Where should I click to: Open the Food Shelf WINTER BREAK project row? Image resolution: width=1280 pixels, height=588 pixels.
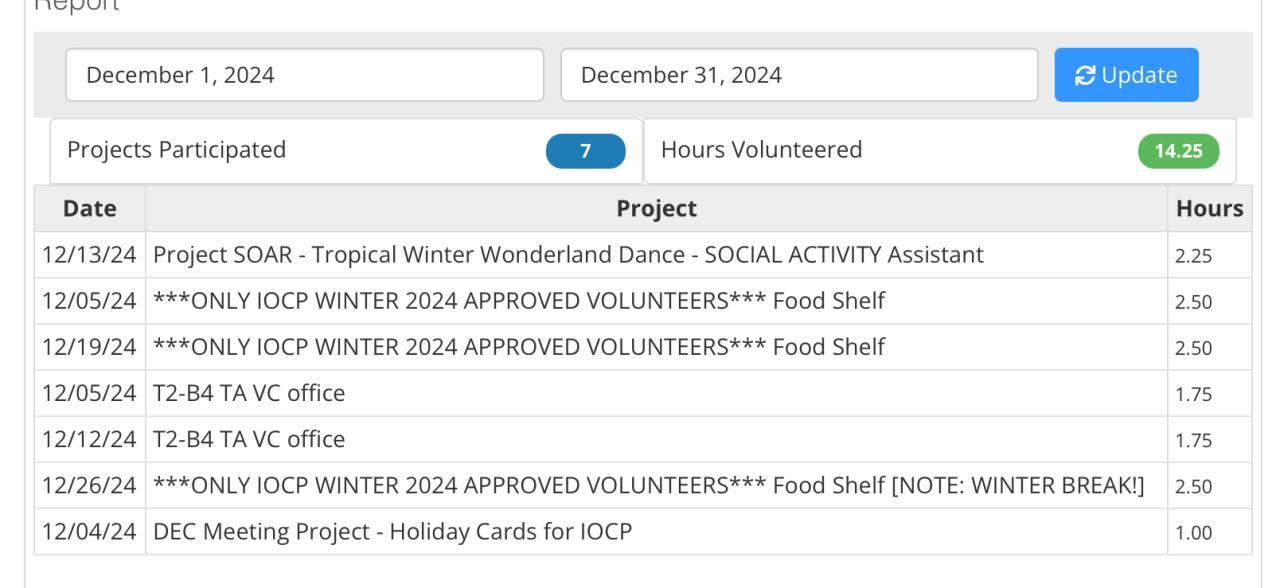(648, 485)
